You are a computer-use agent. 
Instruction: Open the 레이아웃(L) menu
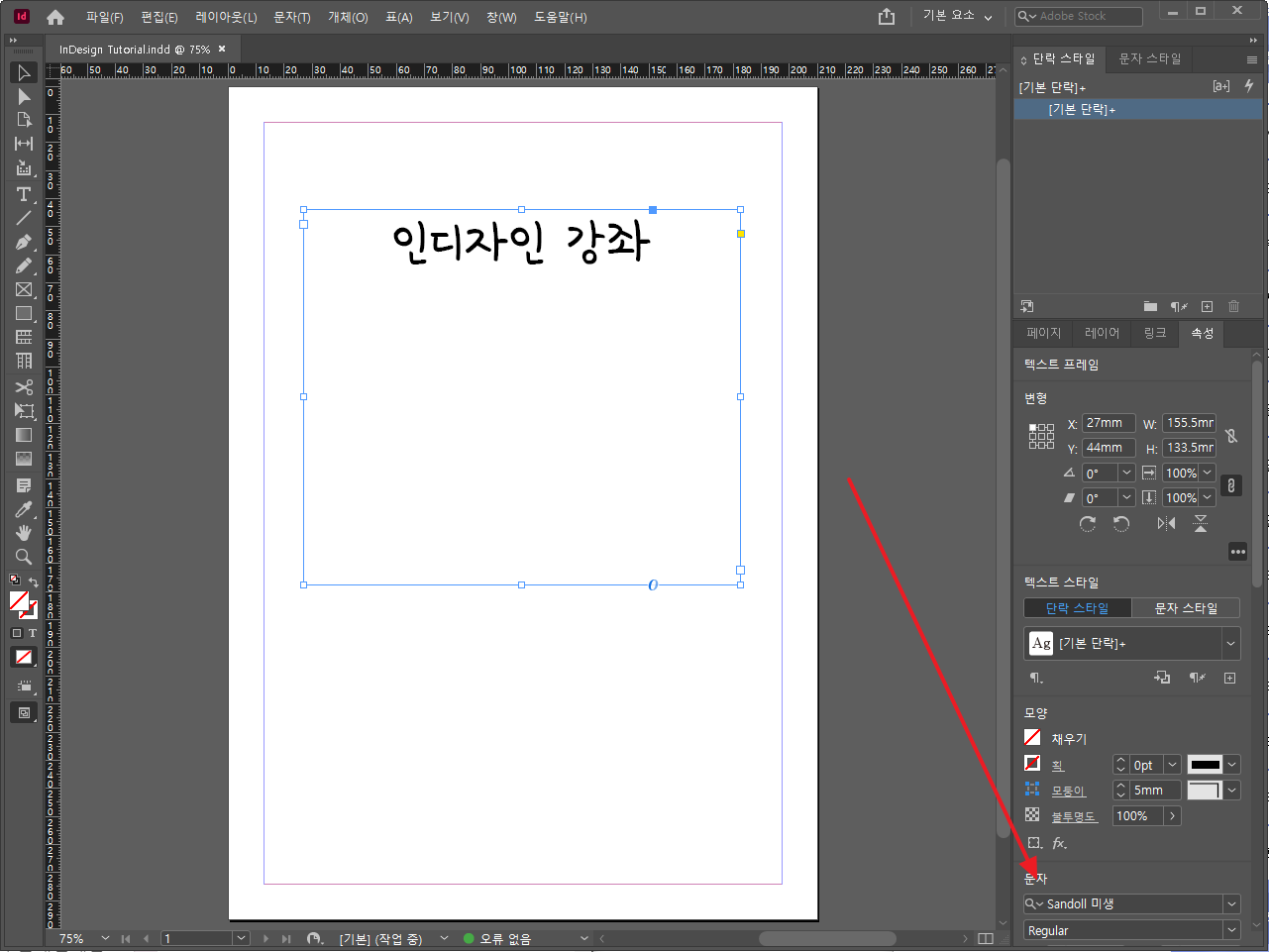tap(226, 17)
